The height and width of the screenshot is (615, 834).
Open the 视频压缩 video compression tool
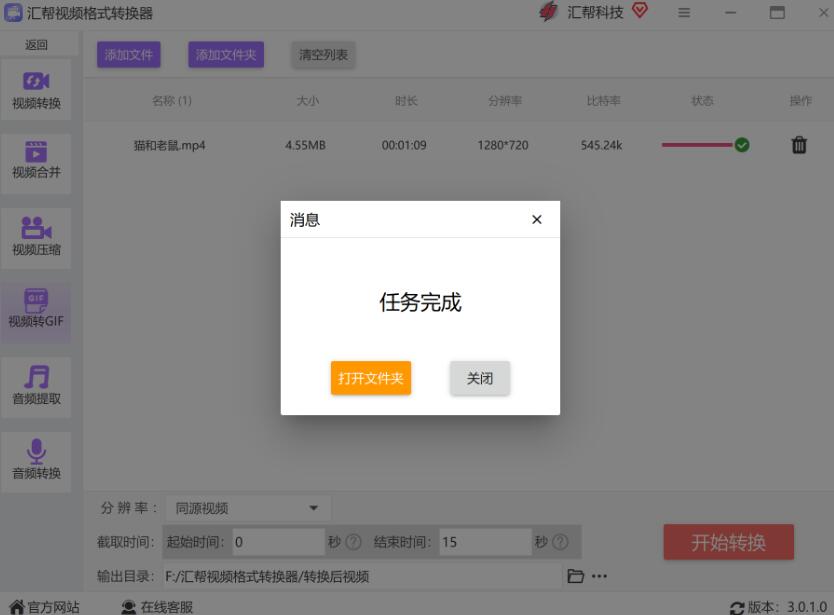point(36,237)
